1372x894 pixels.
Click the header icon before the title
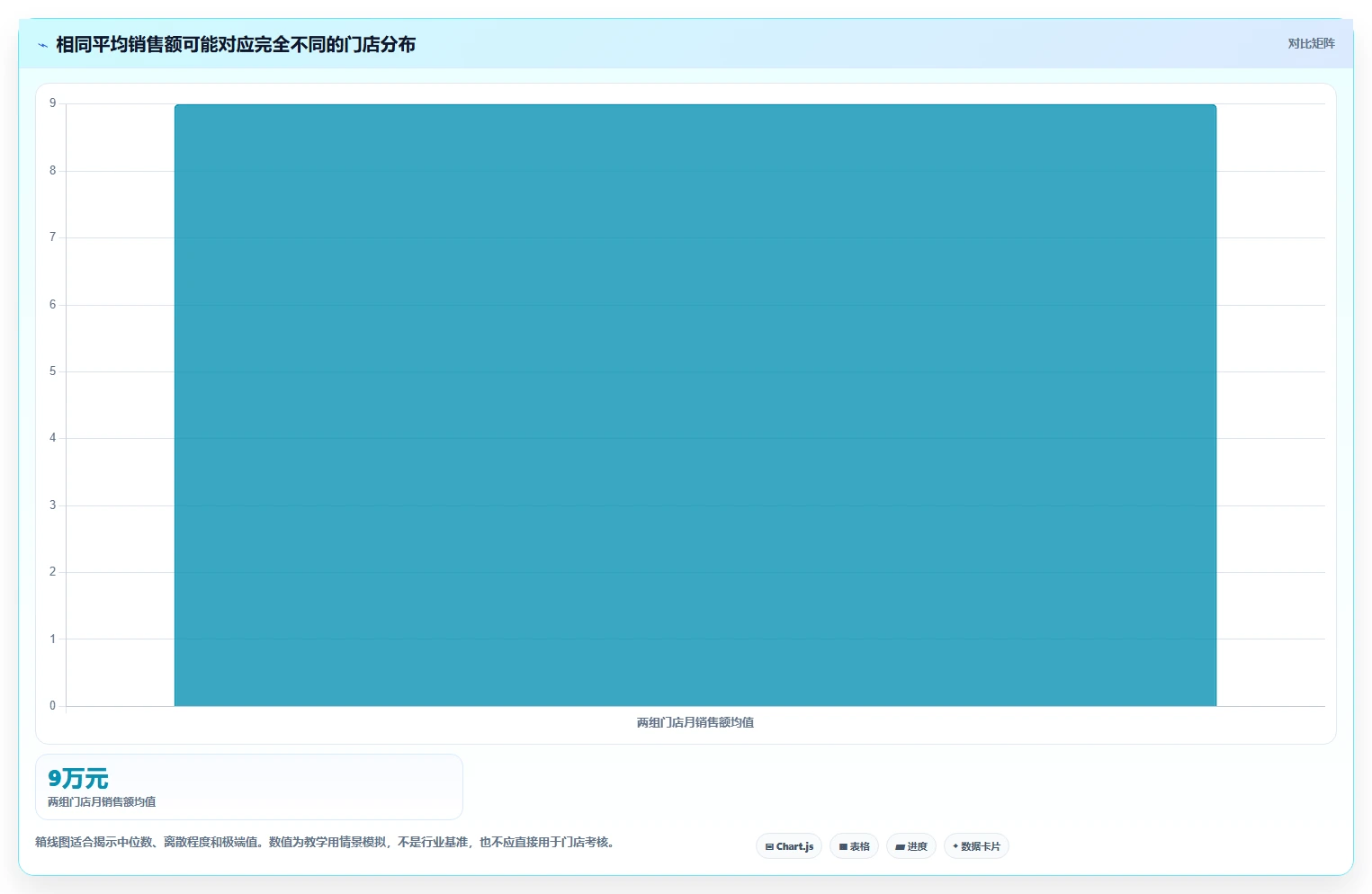42,45
